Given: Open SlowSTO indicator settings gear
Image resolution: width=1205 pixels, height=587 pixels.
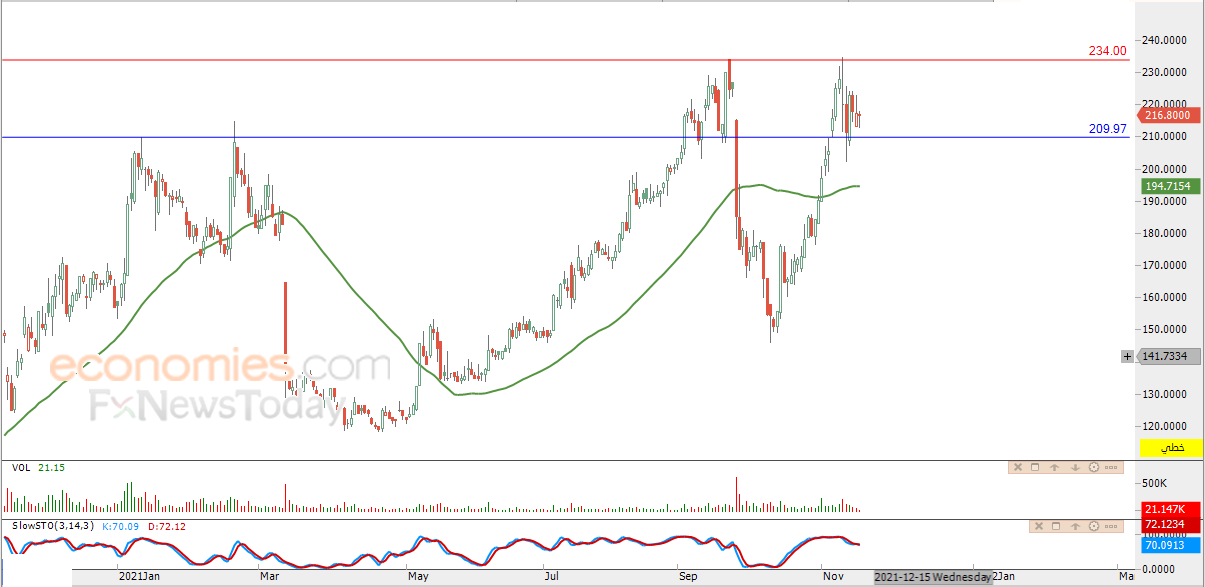Looking at the screenshot, I should click(1093, 526).
